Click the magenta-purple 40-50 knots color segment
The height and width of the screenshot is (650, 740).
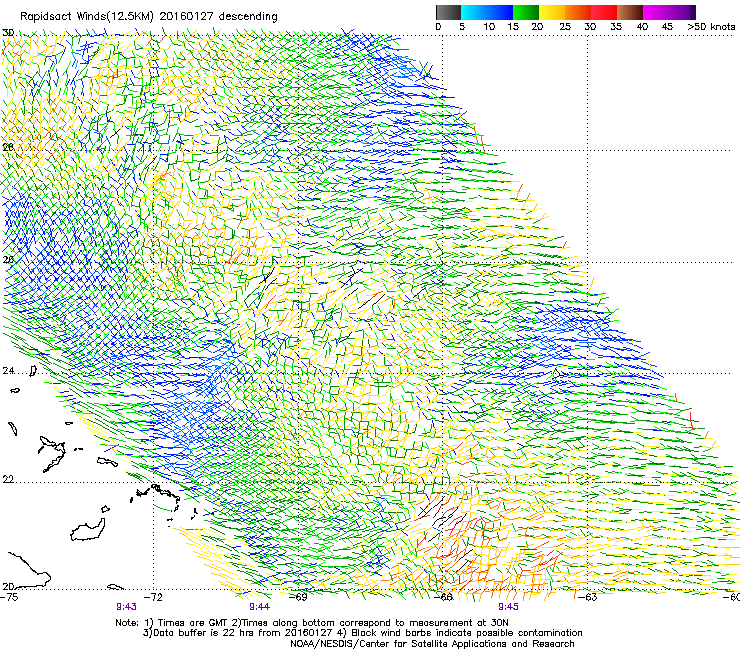669,12
